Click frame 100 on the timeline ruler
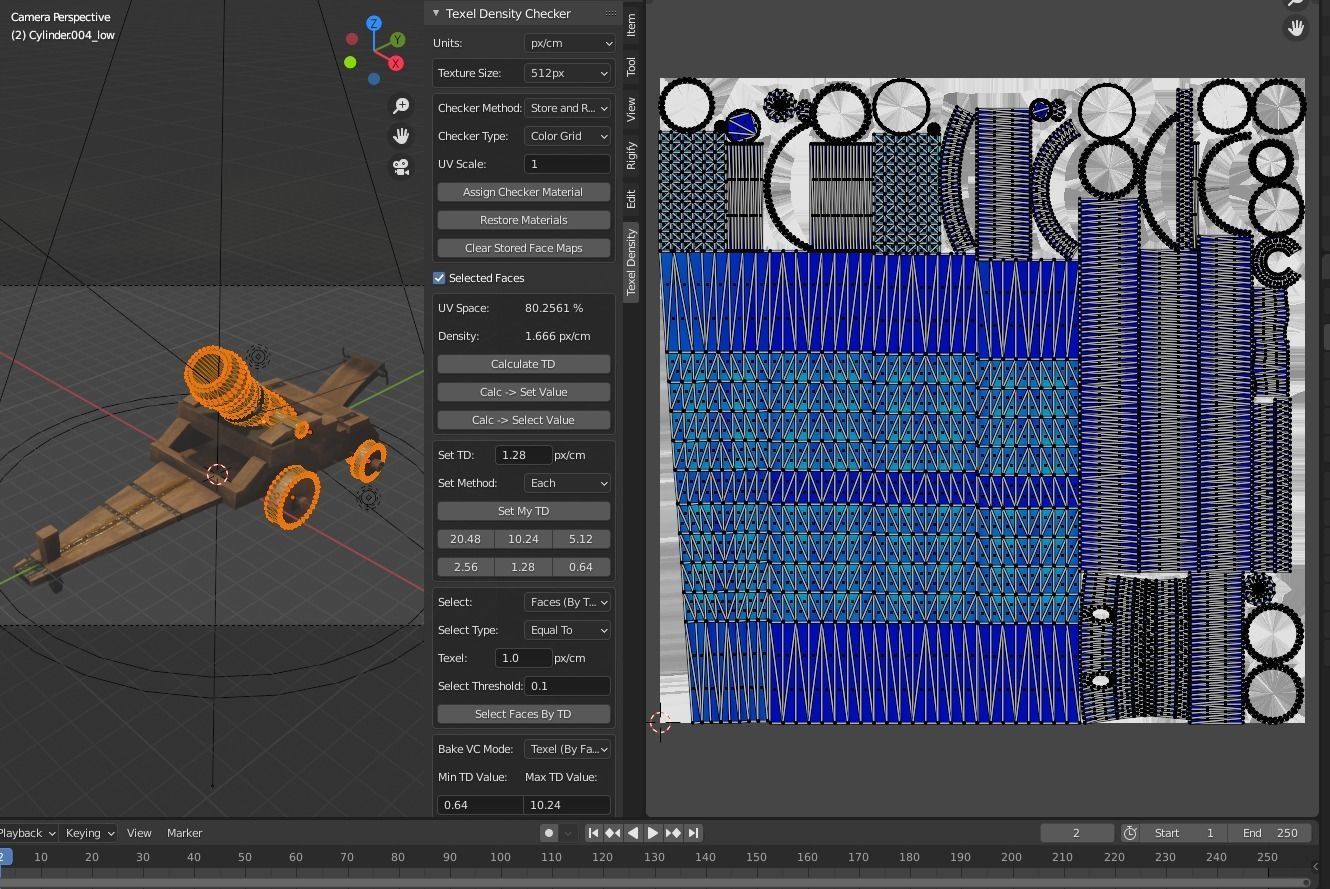 500,857
